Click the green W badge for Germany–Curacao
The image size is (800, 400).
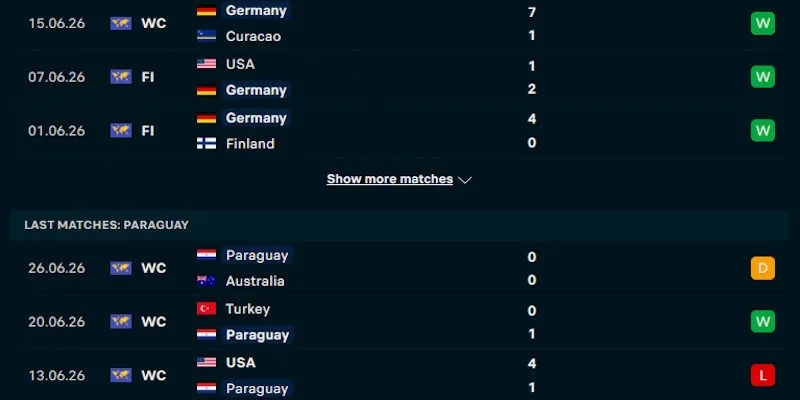(x=763, y=23)
